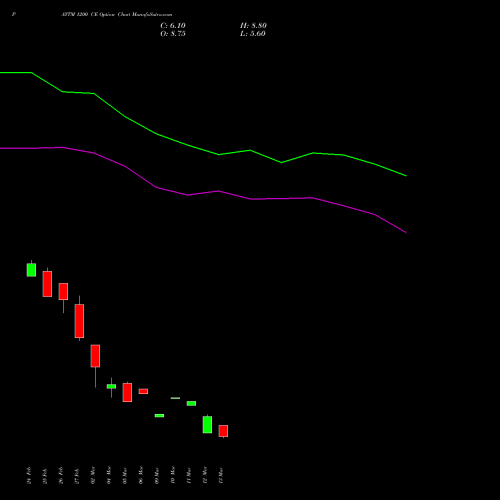The image size is (500, 500).
Task: Click the '27 Feb' date axis label
Action: (x=77, y=475)
